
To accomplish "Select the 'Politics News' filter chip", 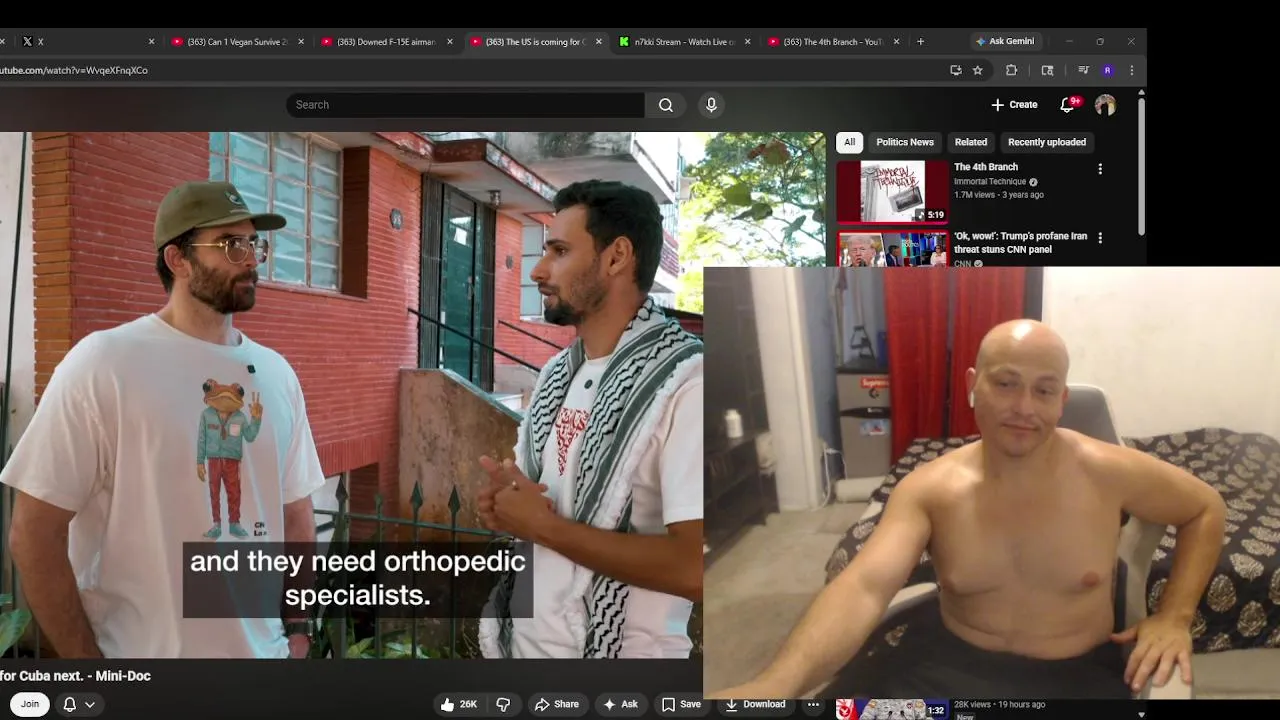I will pos(905,142).
